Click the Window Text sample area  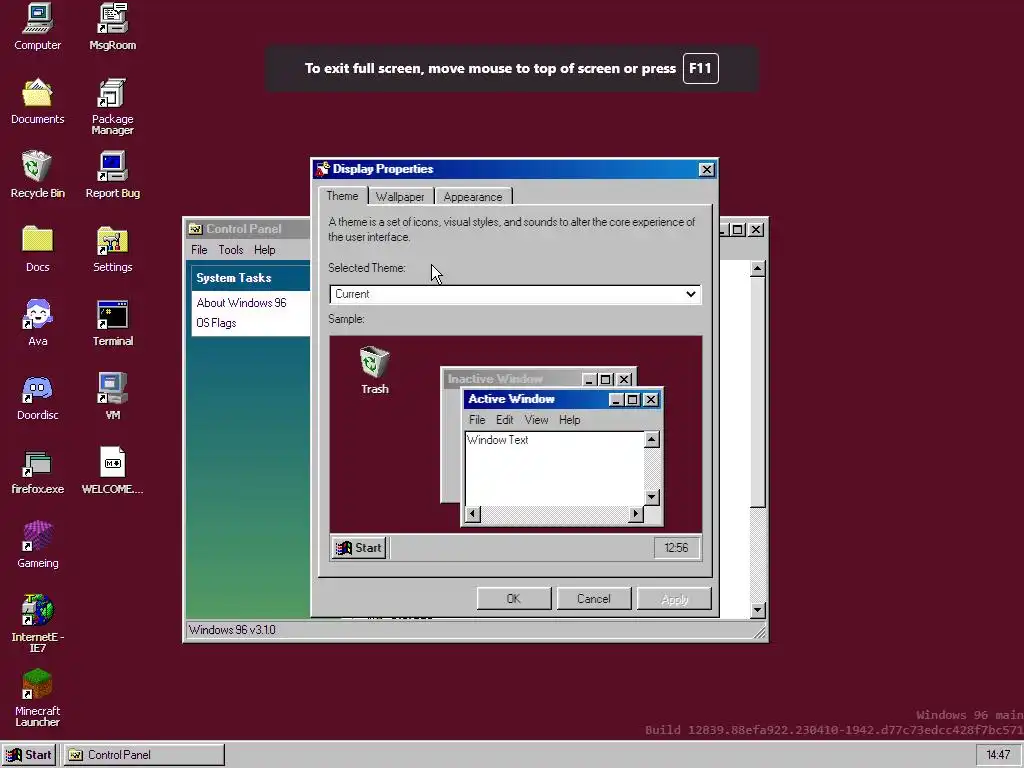click(x=554, y=469)
